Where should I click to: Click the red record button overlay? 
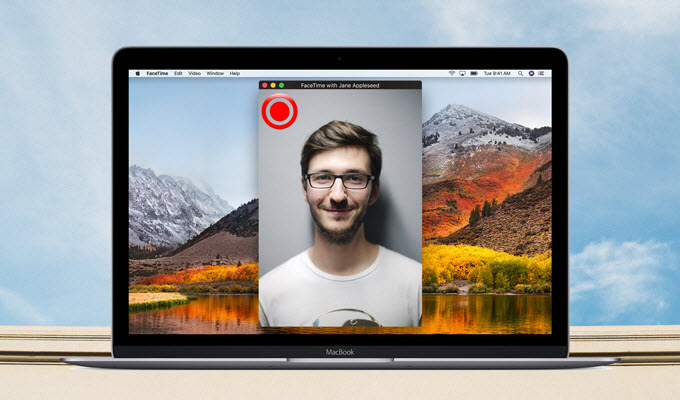point(279,112)
